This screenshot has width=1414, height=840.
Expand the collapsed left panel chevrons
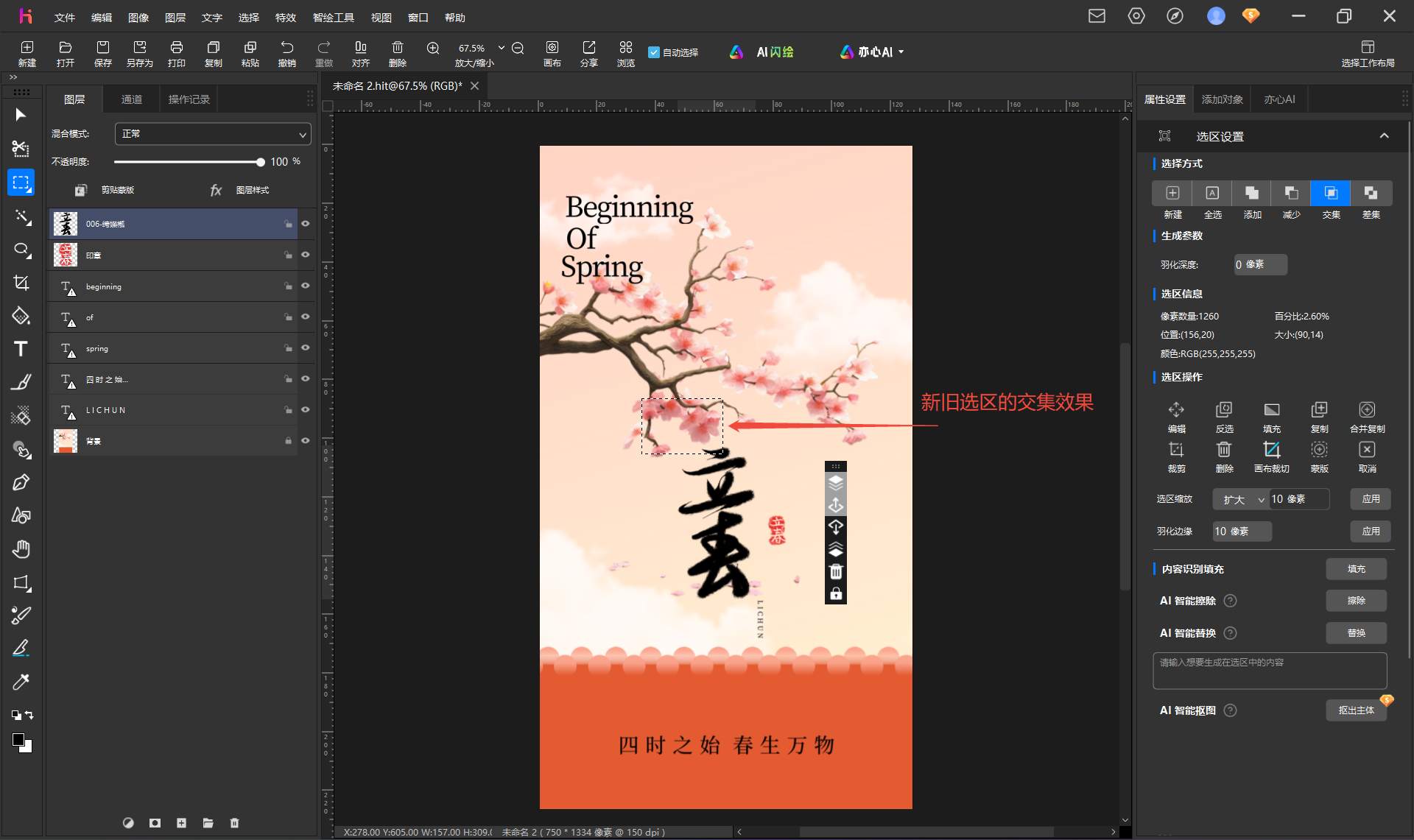coord(13,77)
